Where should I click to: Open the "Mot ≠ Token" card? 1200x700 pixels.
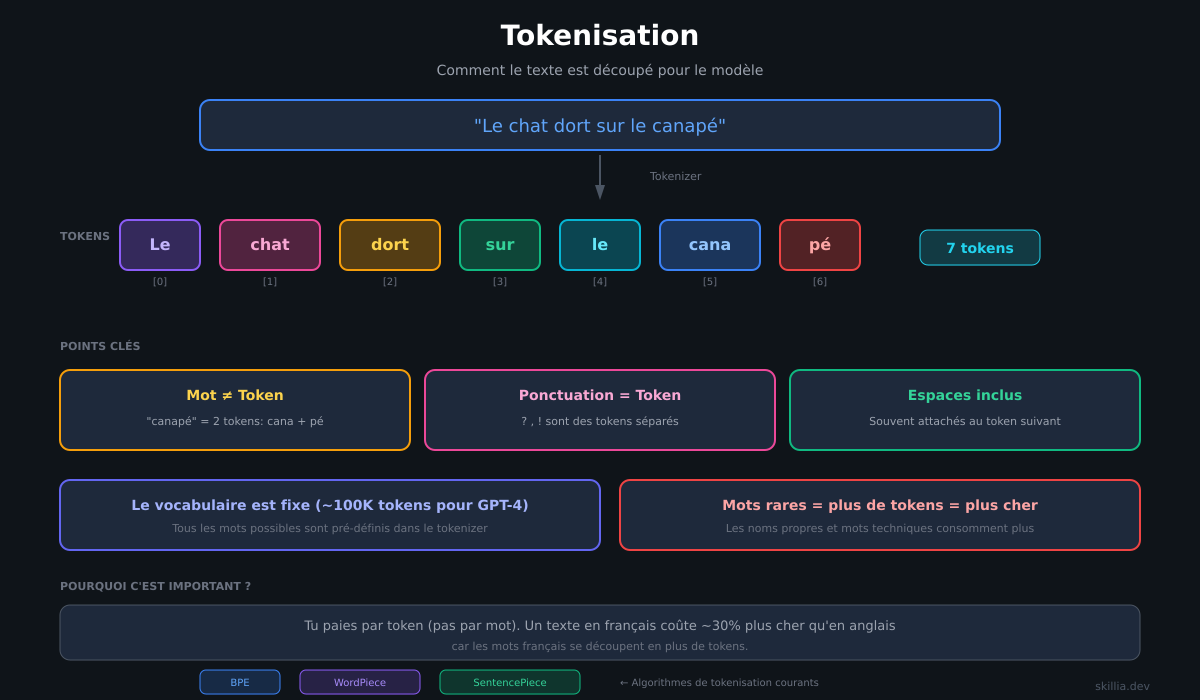point(235,410)
